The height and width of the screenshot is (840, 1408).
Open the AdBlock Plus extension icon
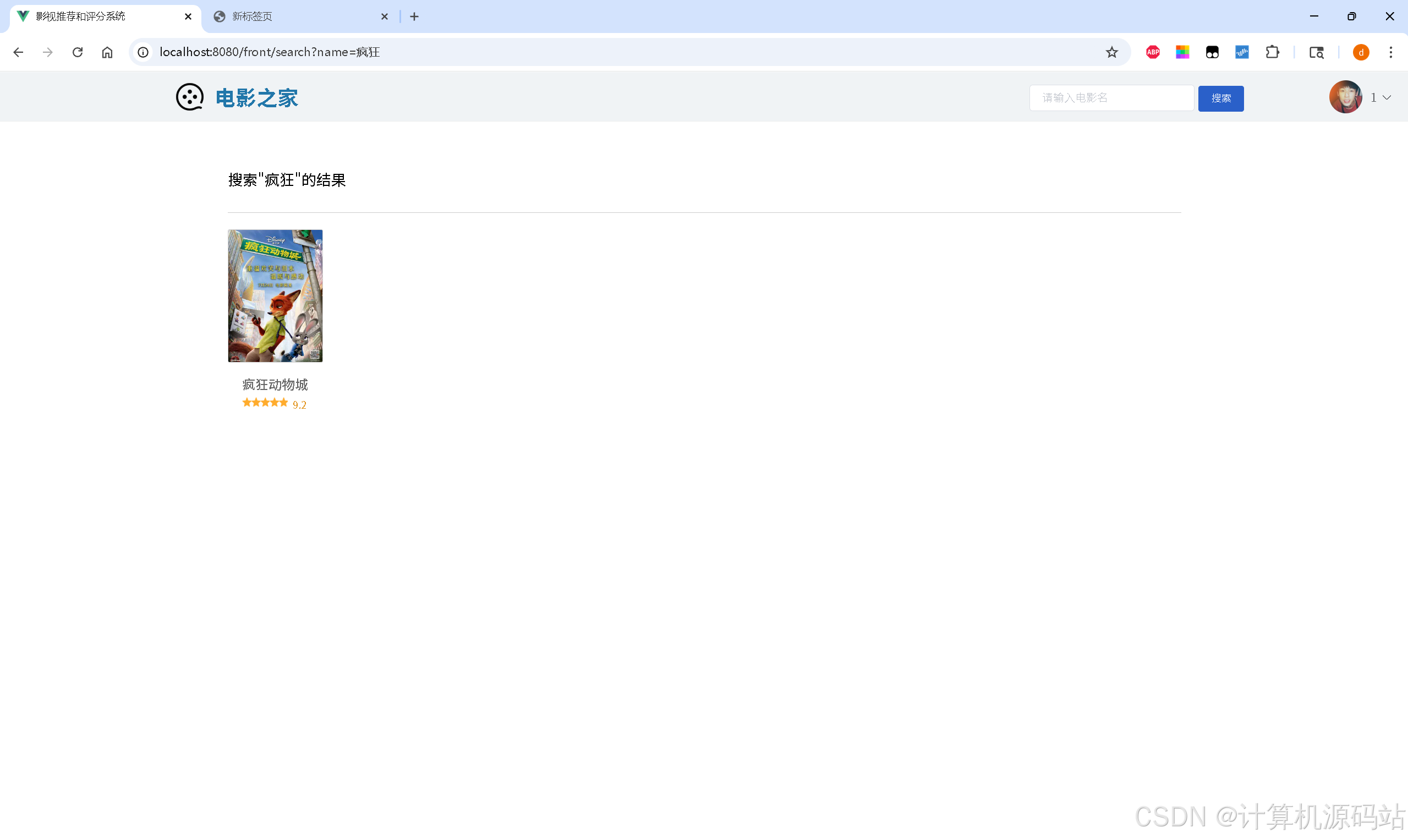pyautogui.click(x=1153, y=52)
